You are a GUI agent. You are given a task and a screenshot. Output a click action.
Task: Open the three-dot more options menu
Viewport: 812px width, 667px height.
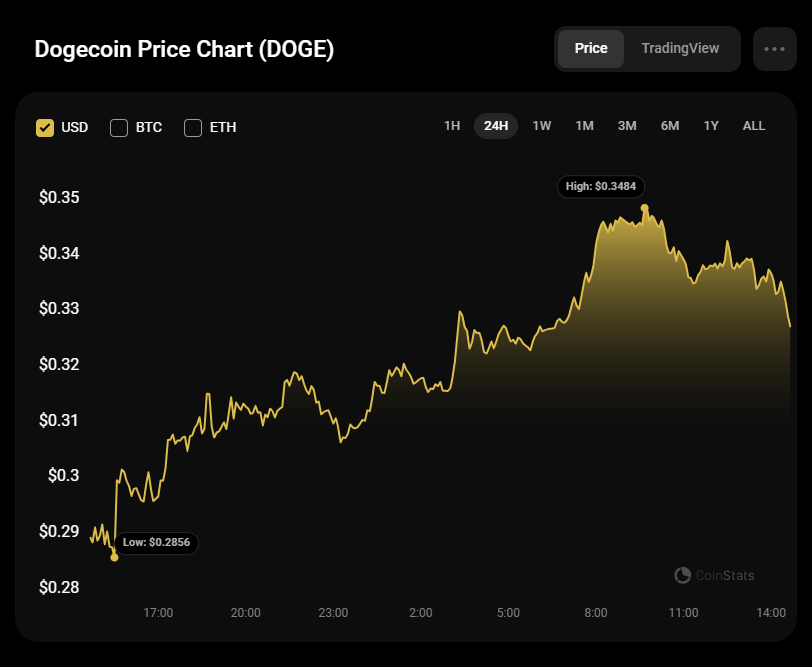point(774,49)
